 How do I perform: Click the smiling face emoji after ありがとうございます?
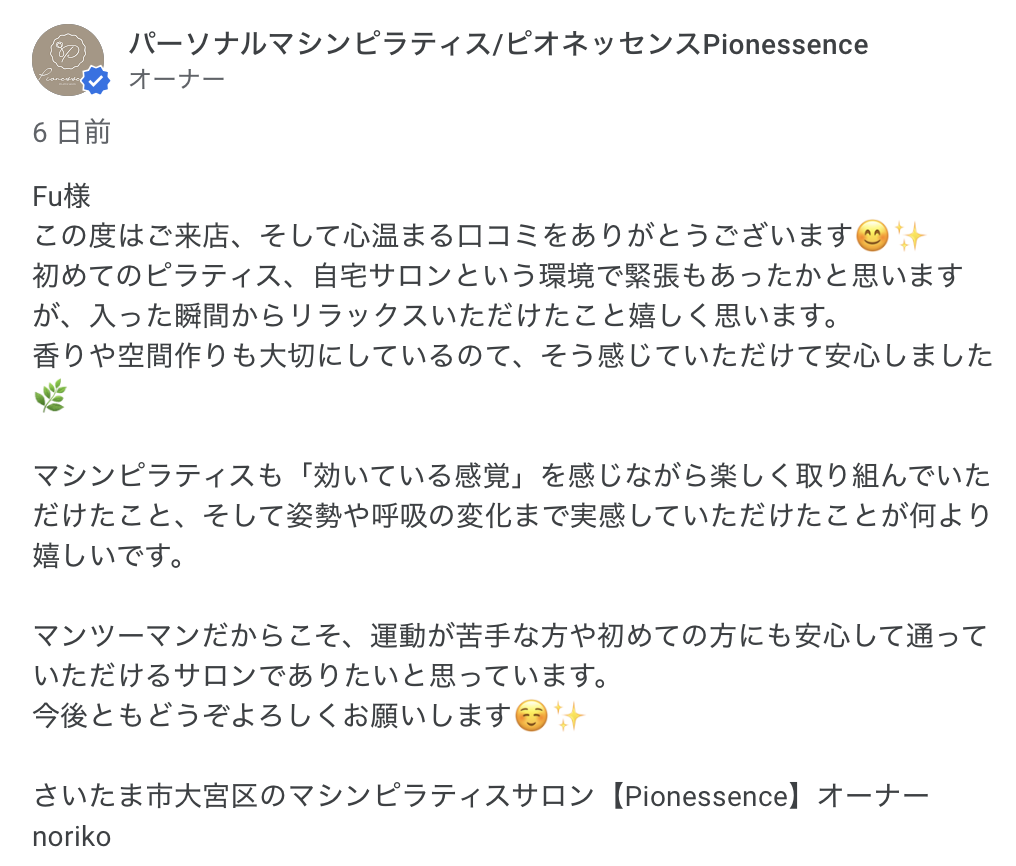coord(872,237)
